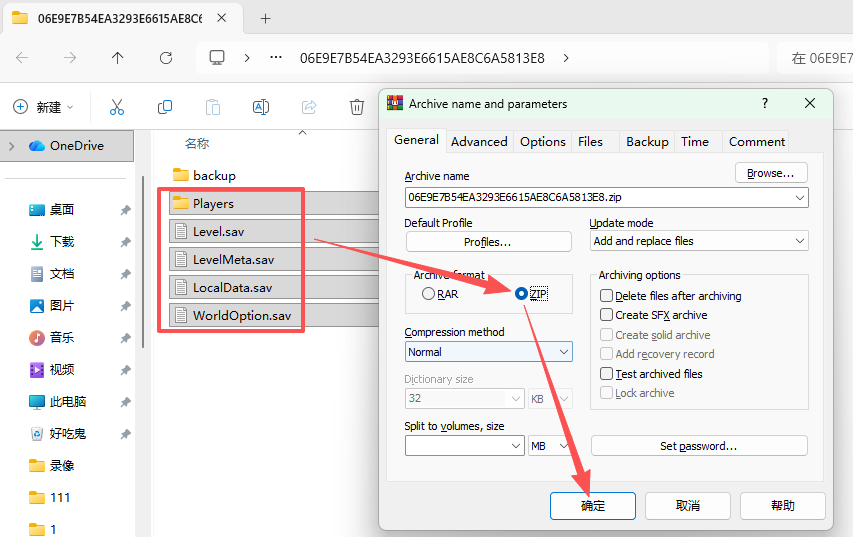Open the Update mode dropdown

699,241
